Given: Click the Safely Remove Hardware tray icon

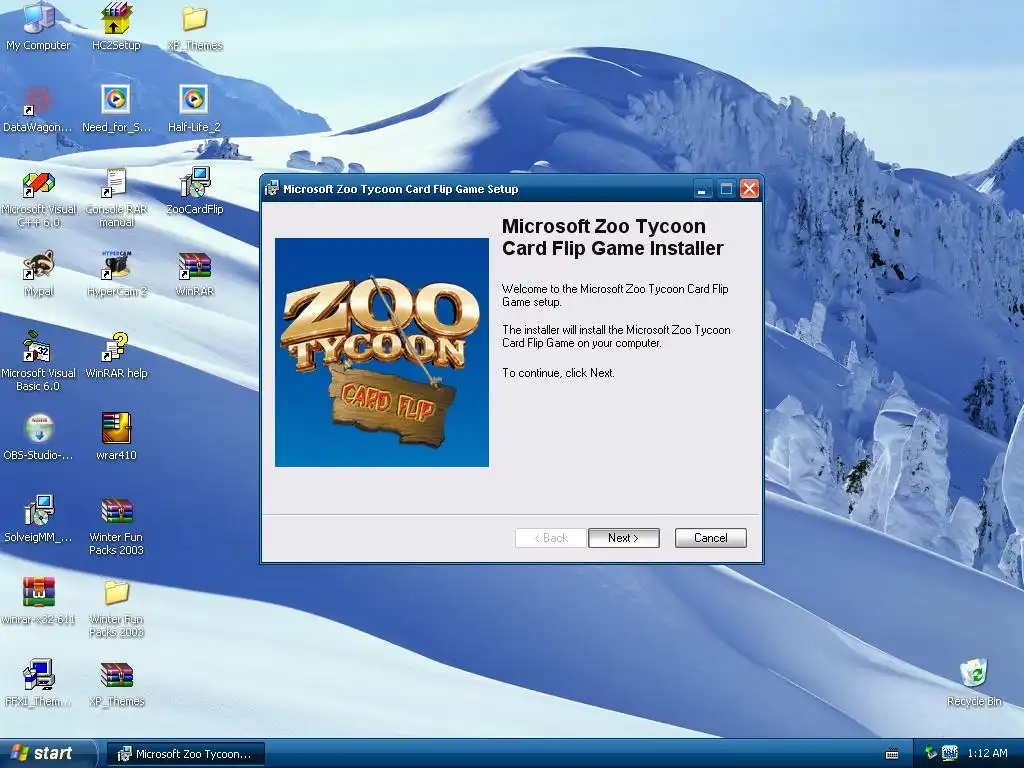Looking at the screenshot, I should coord(931,753).
